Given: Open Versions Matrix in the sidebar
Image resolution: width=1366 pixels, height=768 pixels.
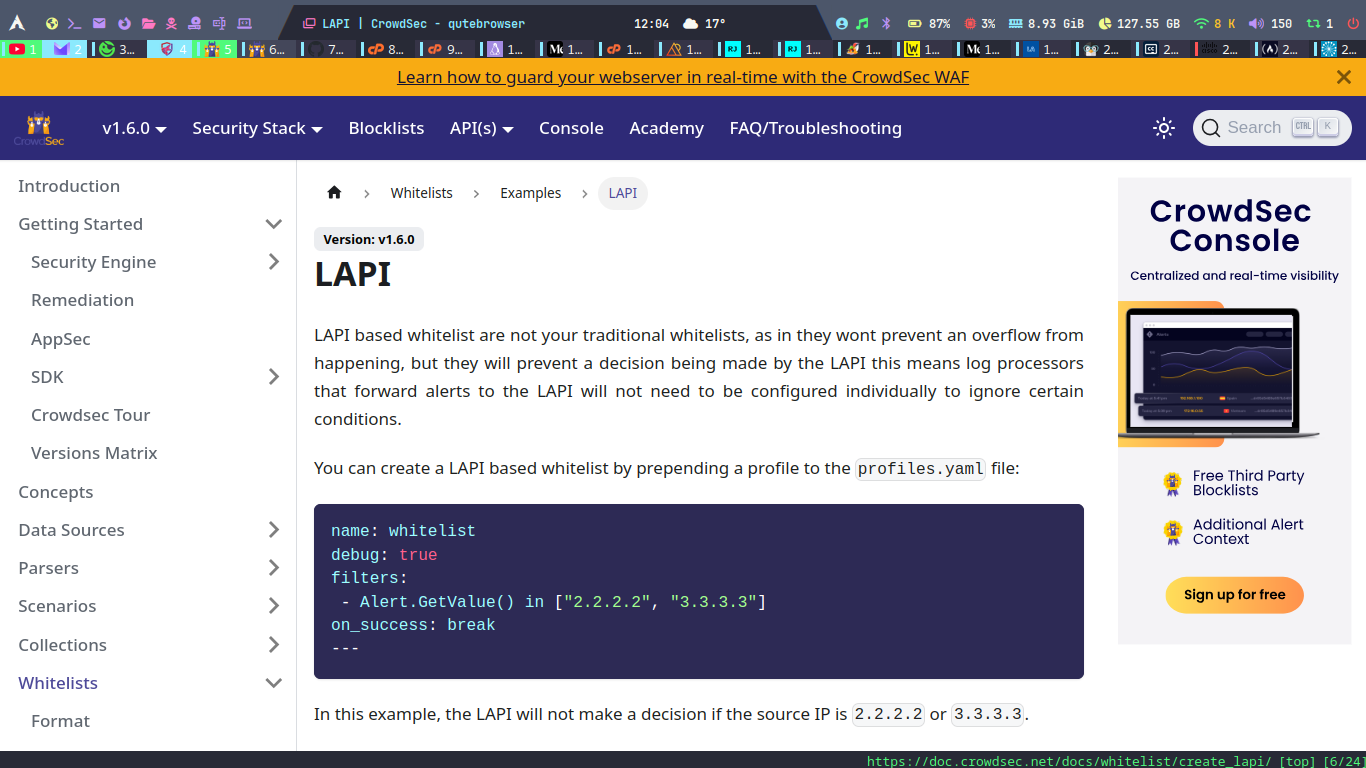Looking at the screenshot, I should pyautogui.click(x=94, y=453).
